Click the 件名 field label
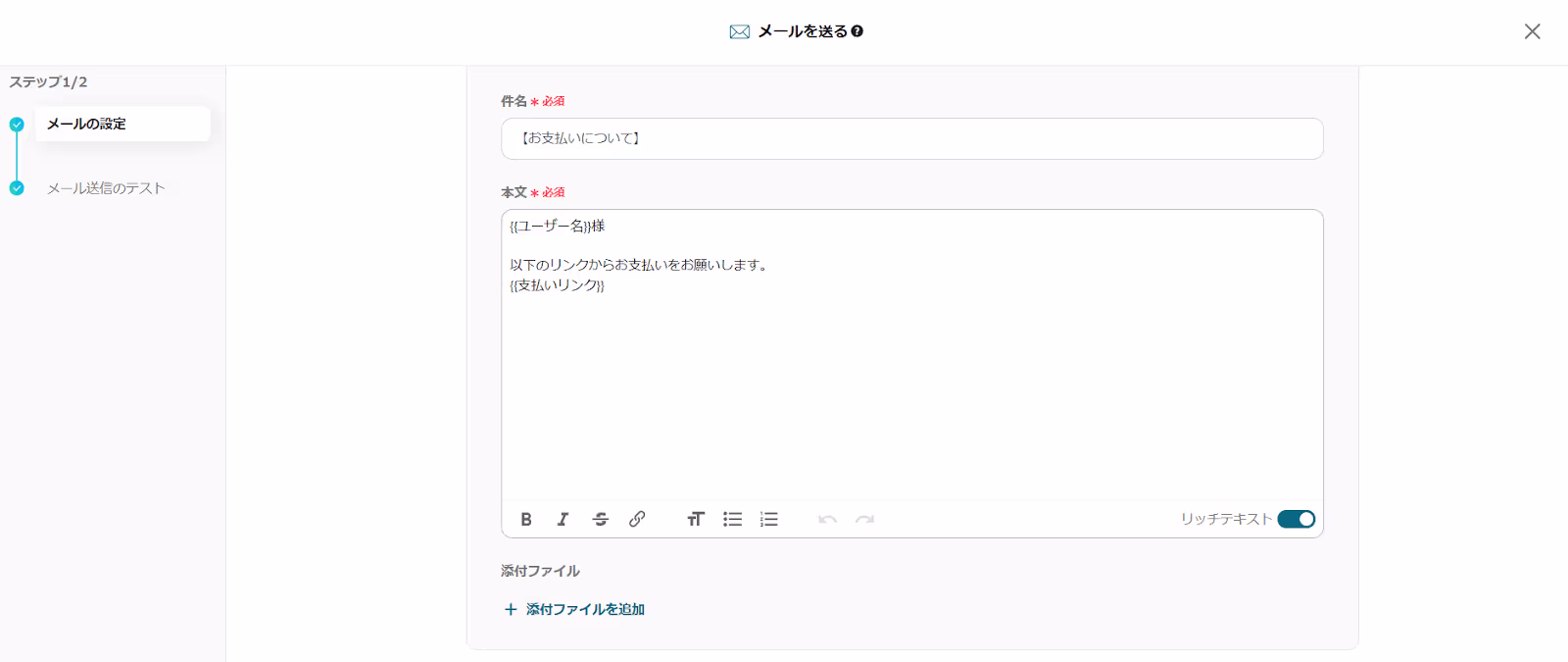Screen dimensions: 1568x662 (x=514, y=101)
